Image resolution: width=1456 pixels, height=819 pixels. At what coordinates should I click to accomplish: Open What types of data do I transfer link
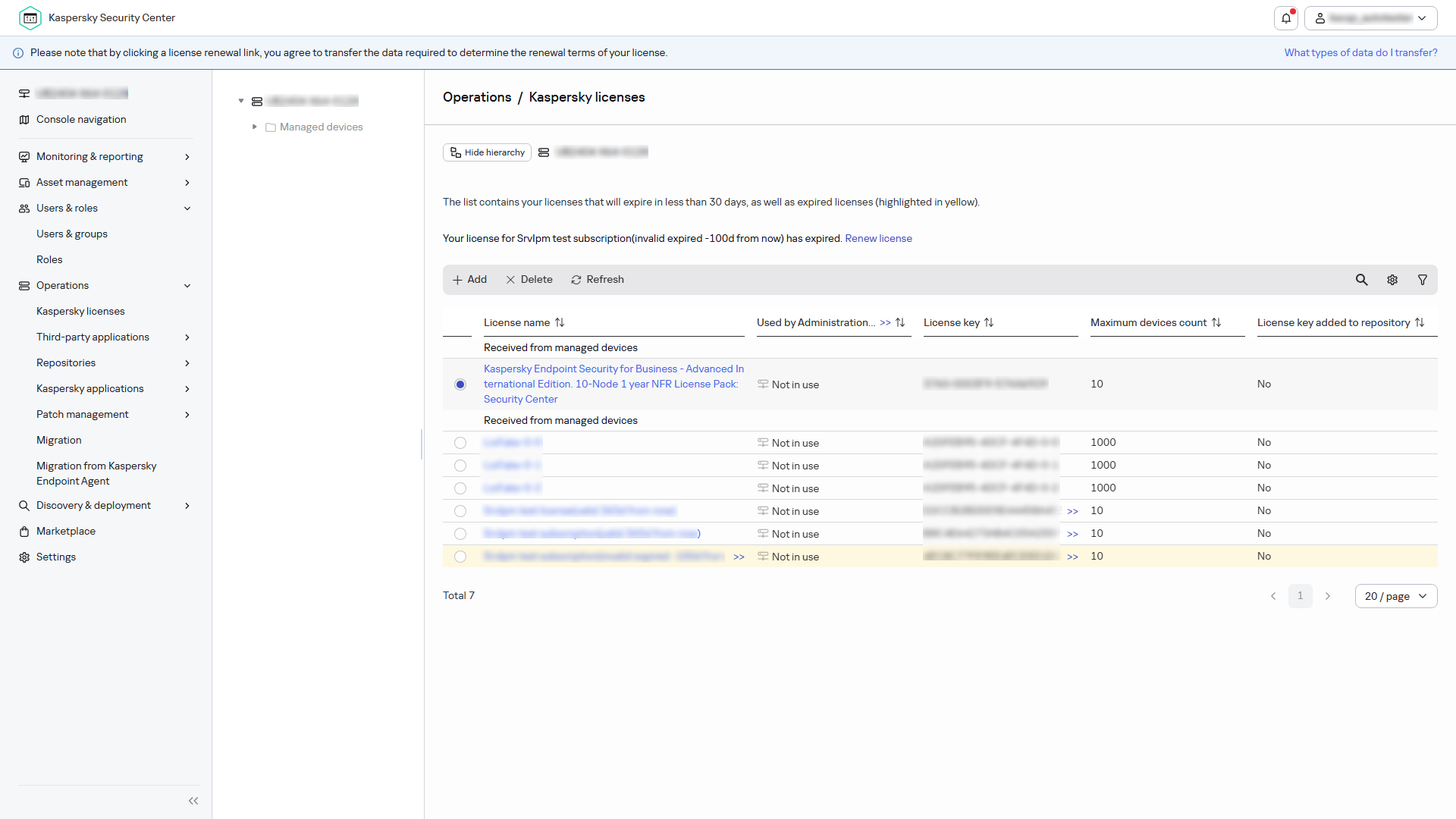pos(1360,53)
